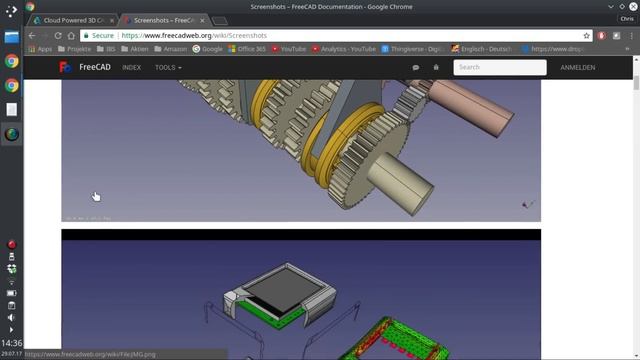Click the red recording tray icon

point(11,244)
